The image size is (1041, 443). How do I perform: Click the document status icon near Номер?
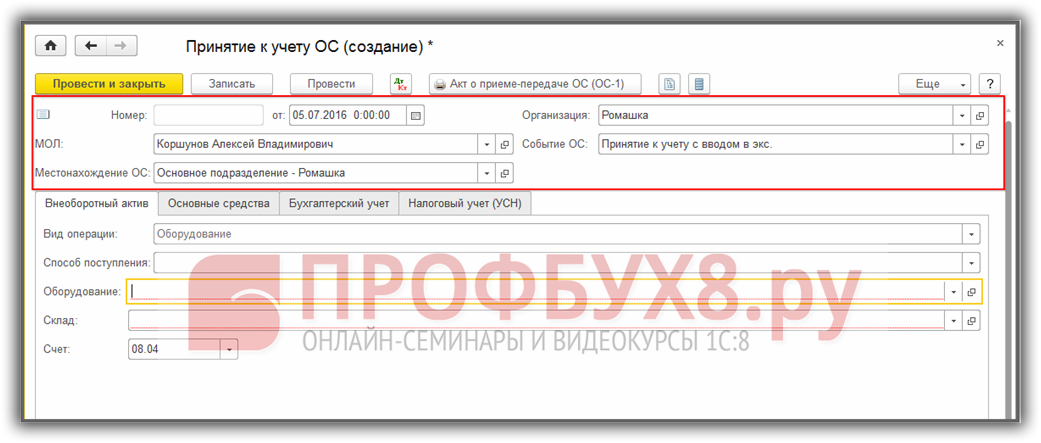coord(43,114)
